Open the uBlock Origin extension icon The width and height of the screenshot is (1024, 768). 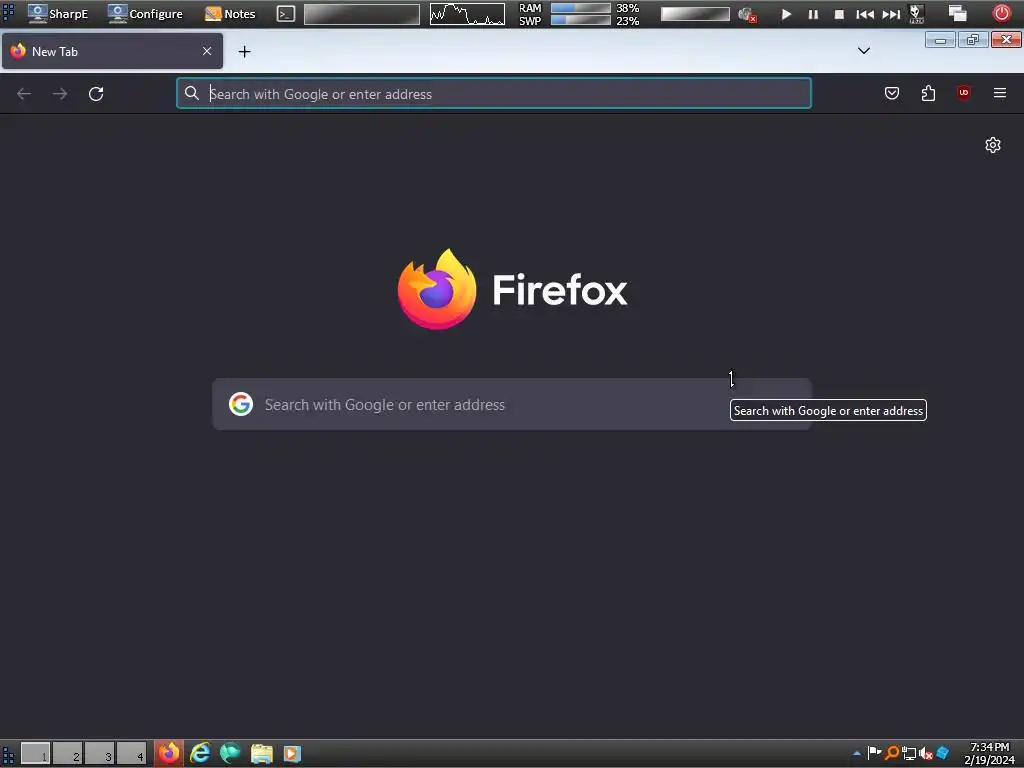click(964, 93)
